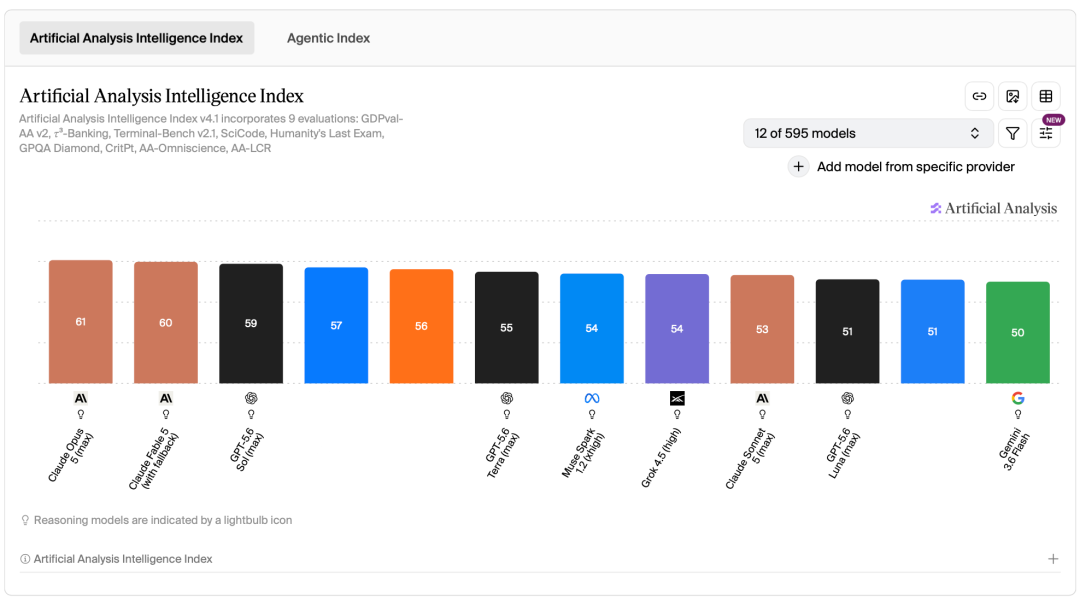Click the Artificial Analysis watermark logo
Image resolution: width=1080 pixels, height=606 pixels.
993,208
